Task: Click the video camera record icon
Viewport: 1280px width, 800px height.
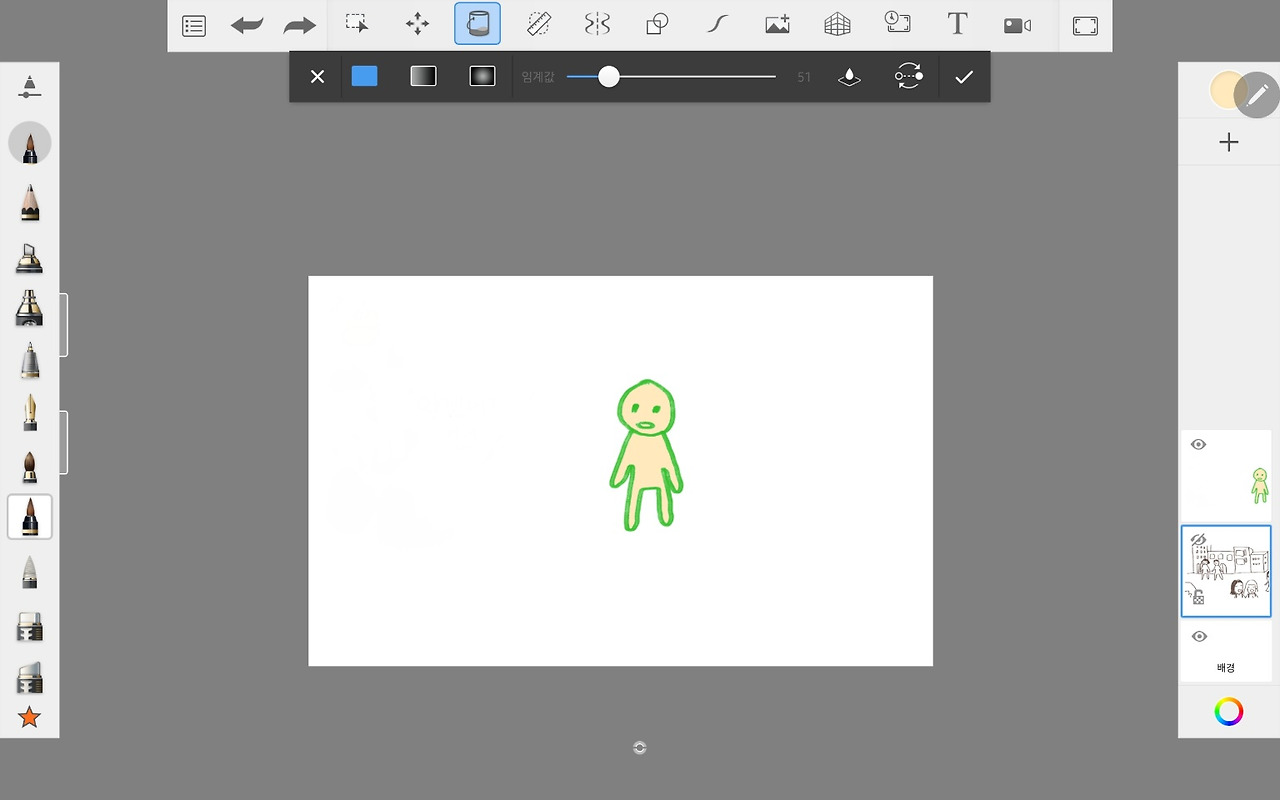Action: [x=1017, y=25]
